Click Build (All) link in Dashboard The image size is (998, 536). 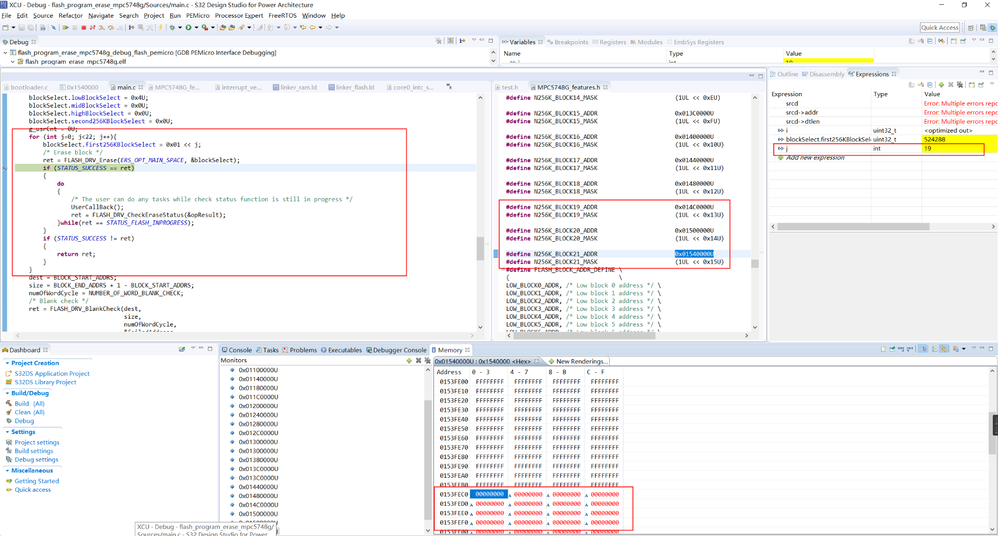point(29,404)
